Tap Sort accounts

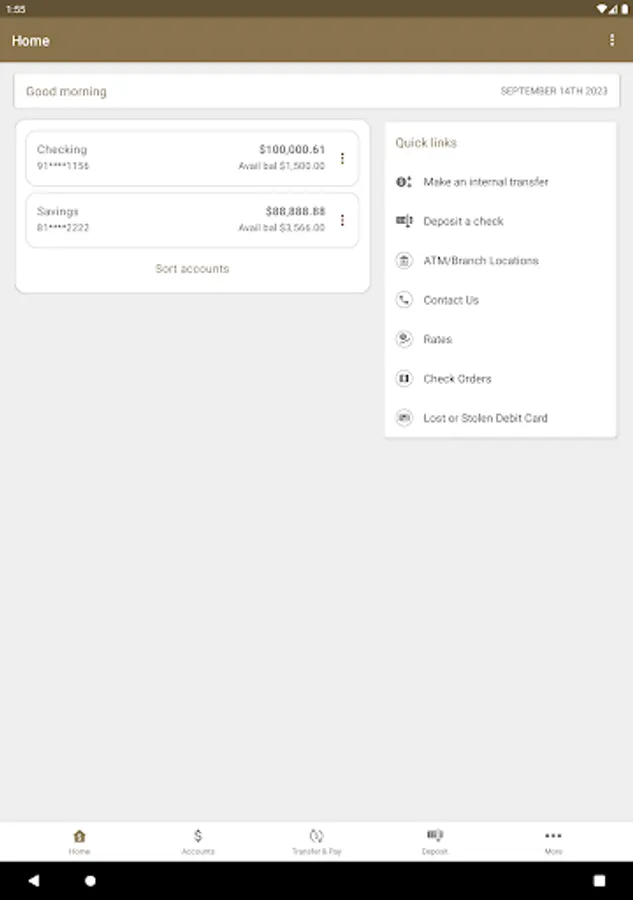192,269
